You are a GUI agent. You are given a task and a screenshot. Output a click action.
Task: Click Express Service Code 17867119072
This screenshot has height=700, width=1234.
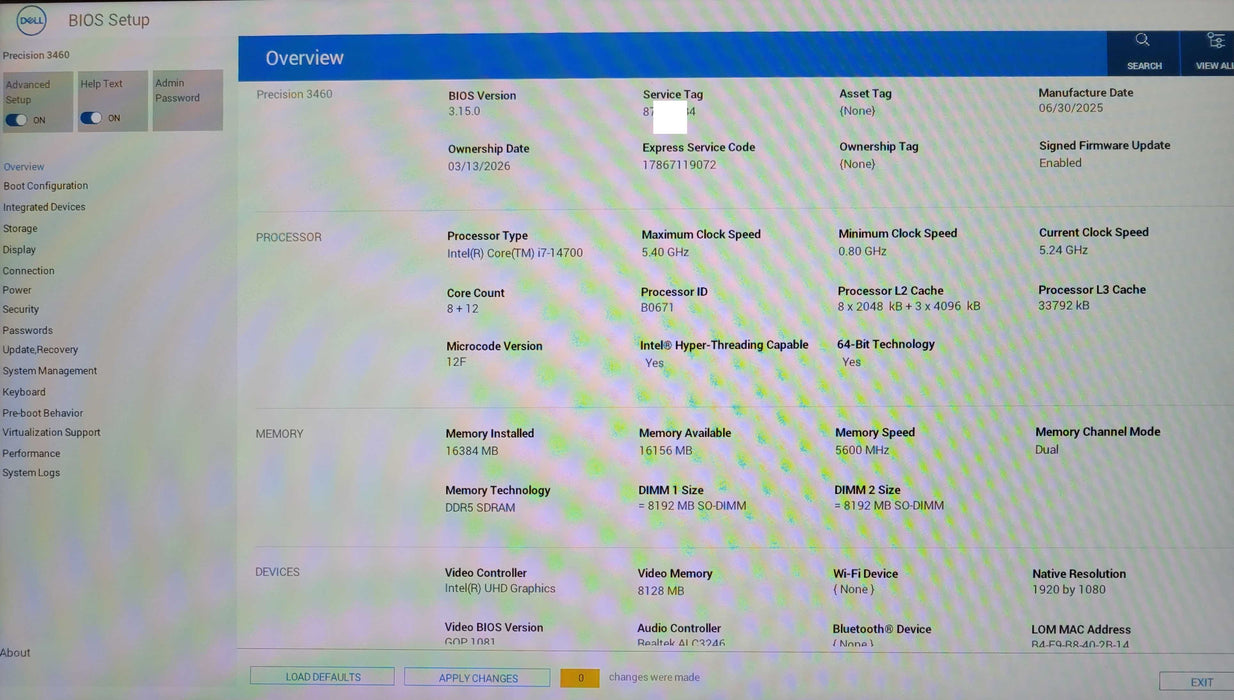tap(679, 165)
